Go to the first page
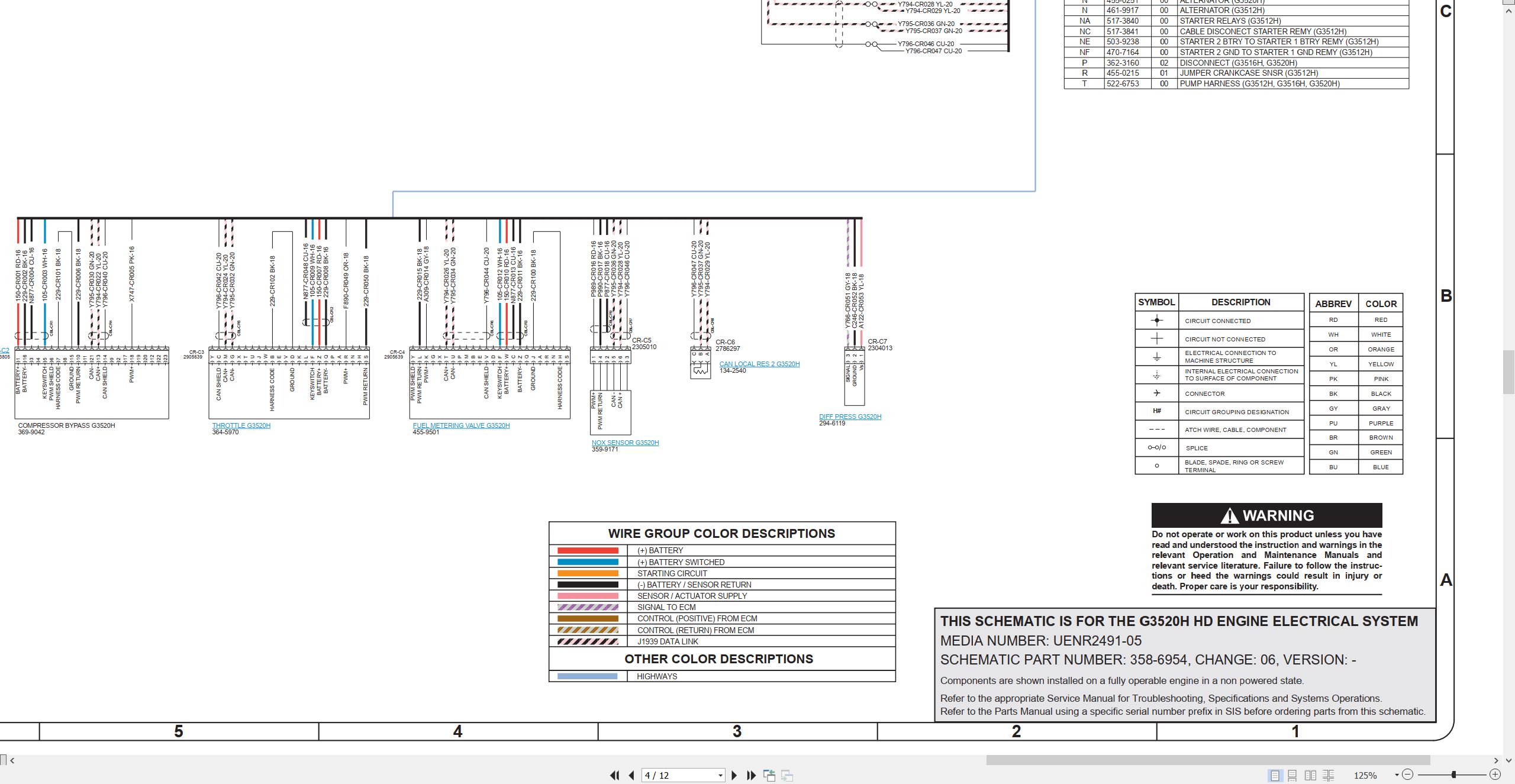 (614, 775)
